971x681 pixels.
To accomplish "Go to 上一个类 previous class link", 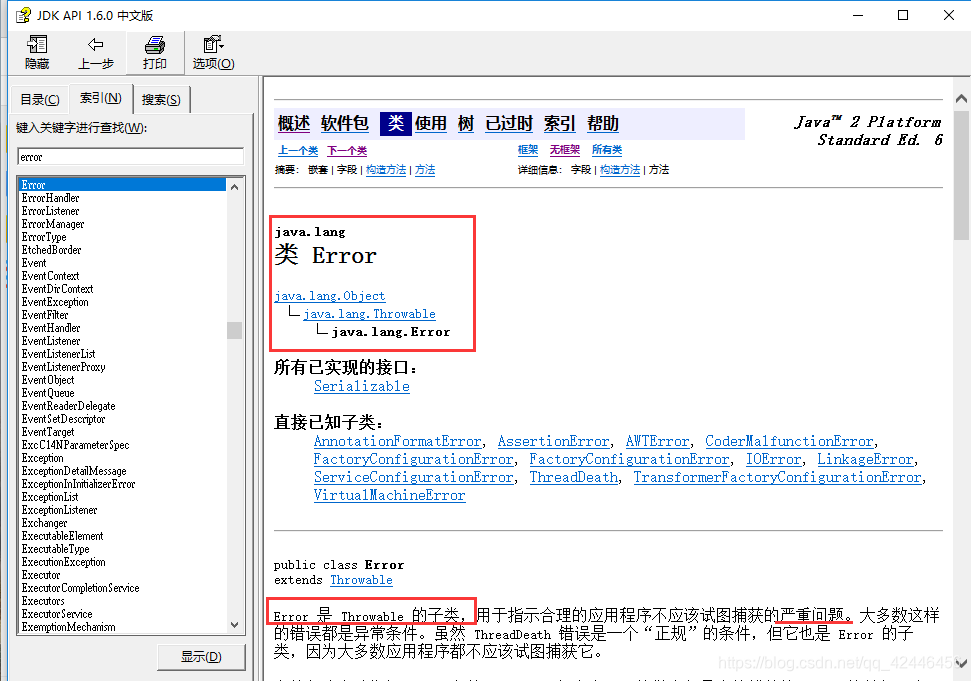I will 298,150.
